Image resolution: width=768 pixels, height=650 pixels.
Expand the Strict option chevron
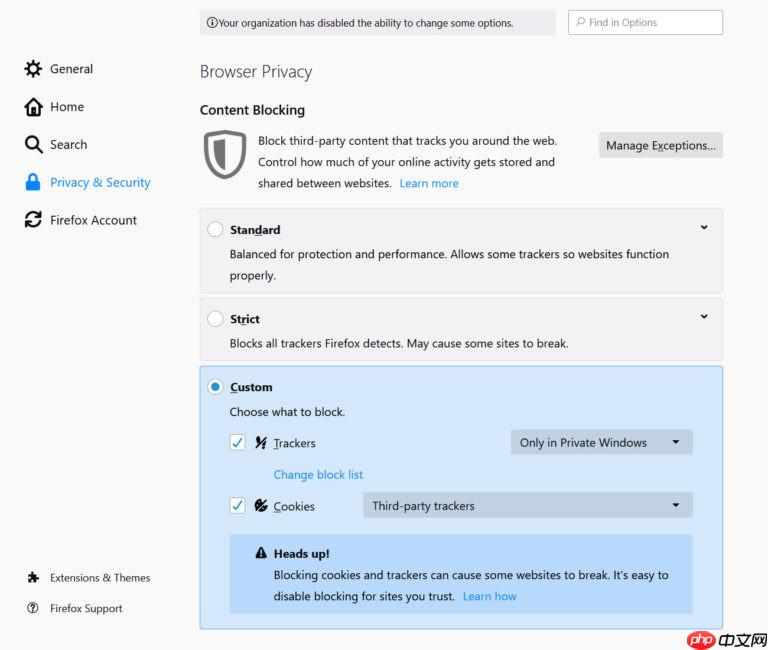[x=704, y=316]
